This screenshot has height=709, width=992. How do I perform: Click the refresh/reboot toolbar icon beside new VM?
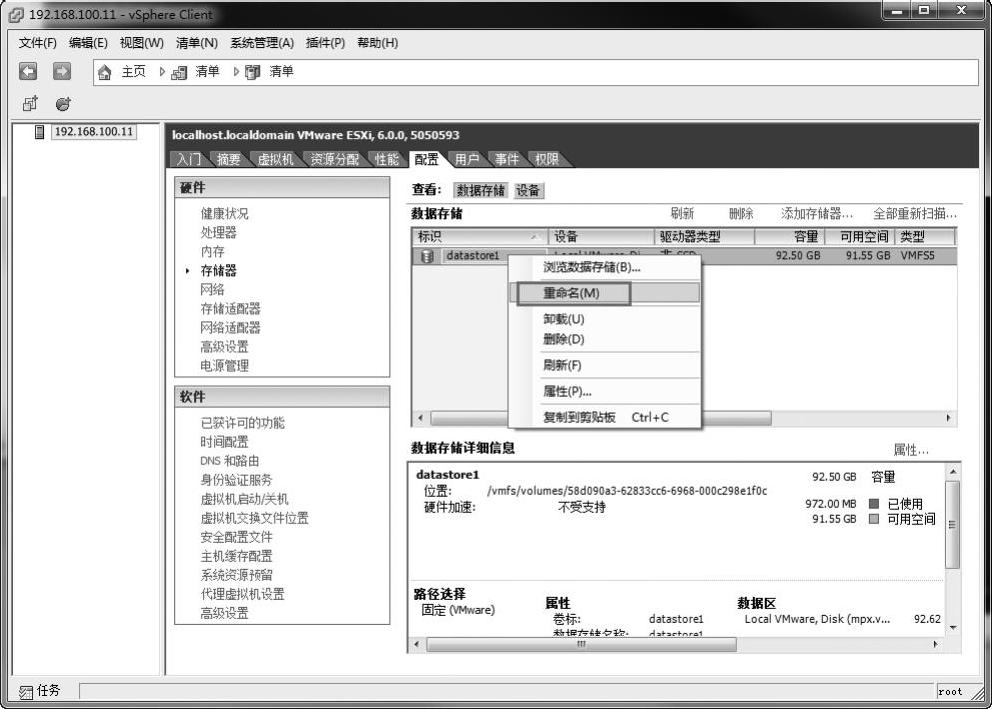63,104
